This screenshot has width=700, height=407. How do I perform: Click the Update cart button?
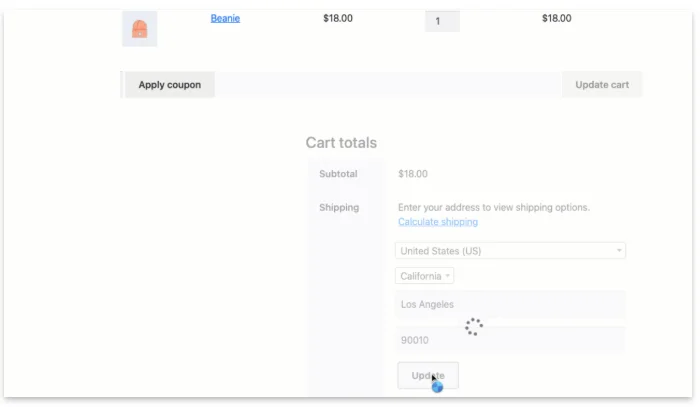click(x=602, y=85)
